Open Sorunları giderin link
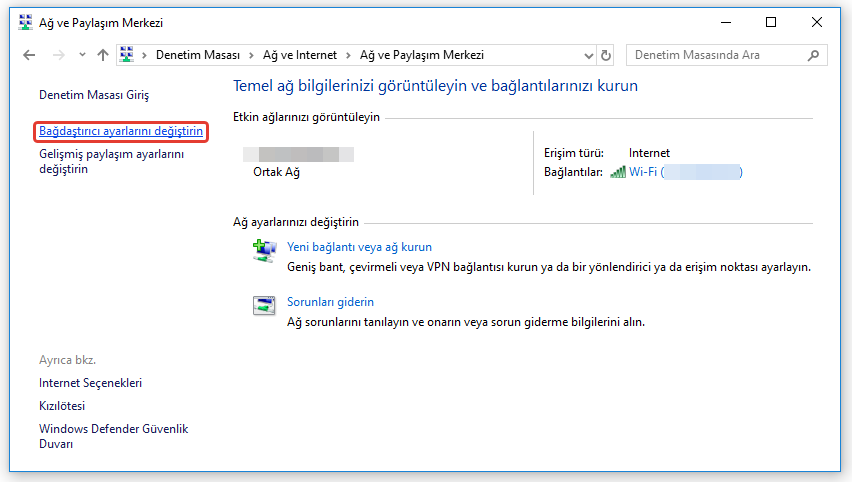 (330, 302)
